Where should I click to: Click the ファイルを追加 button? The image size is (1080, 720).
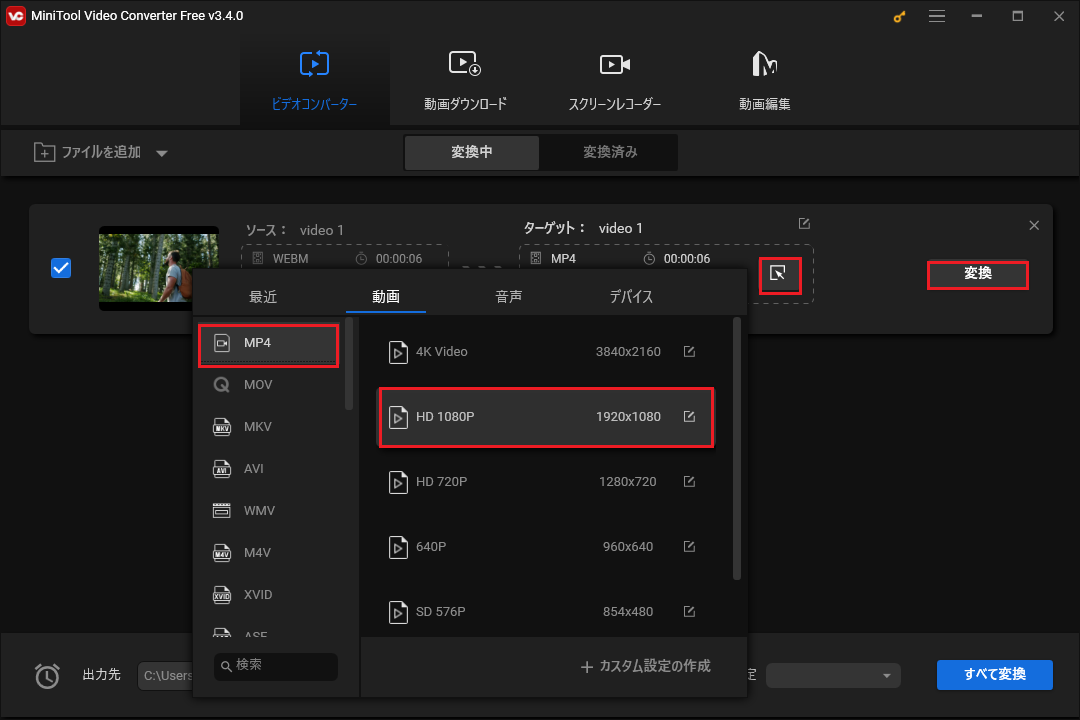coord(87,152)
